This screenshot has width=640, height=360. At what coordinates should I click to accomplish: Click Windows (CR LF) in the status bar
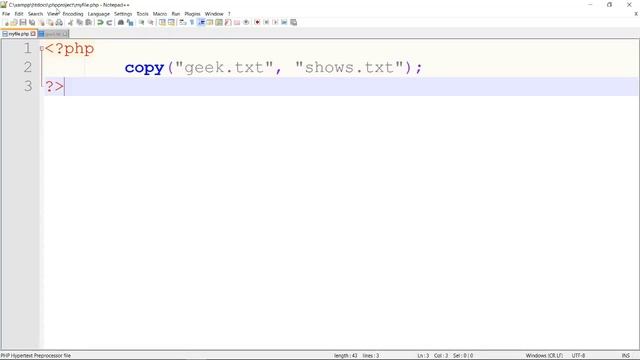544,356
